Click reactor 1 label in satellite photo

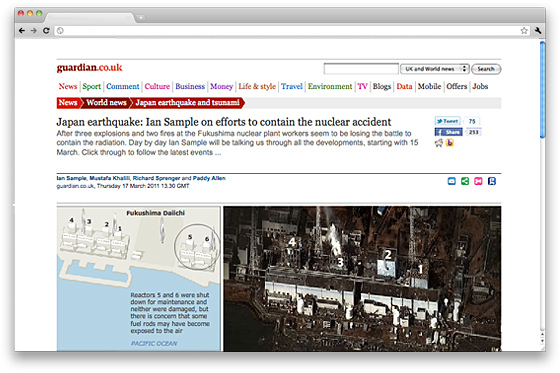click(x=420, y=269)
